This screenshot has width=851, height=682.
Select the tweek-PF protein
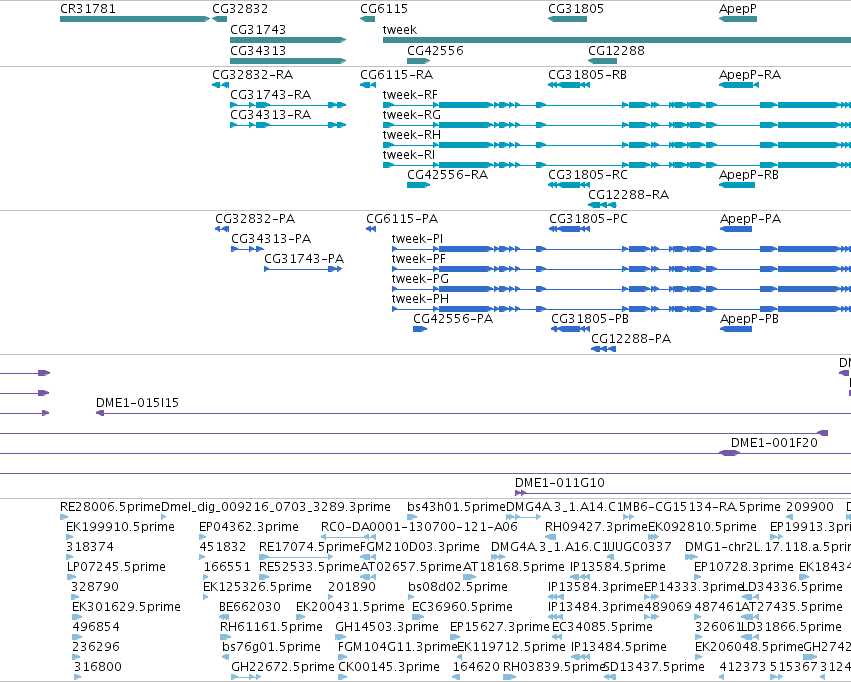pos(621,269)
